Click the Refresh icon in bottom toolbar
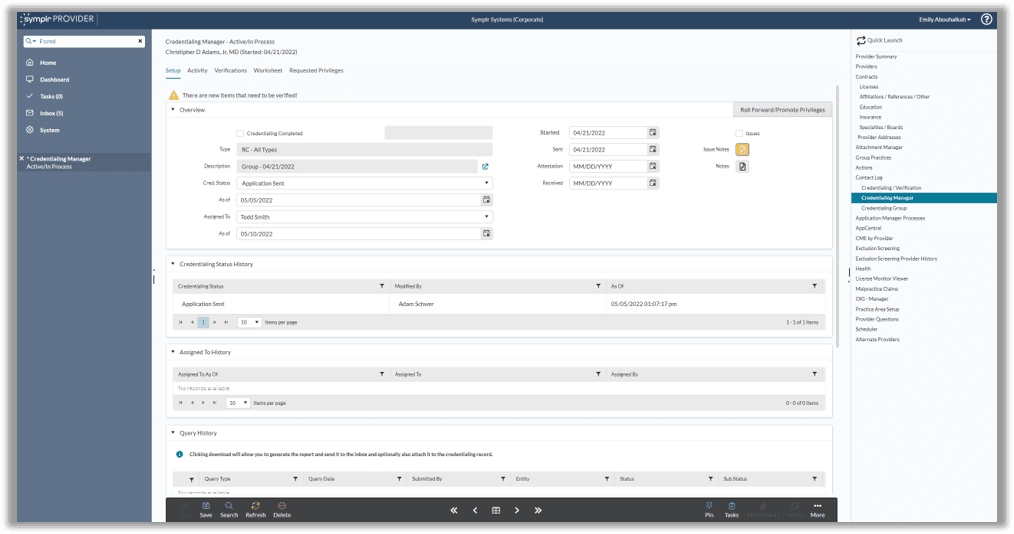1014x534 pixels. [255, 509]
